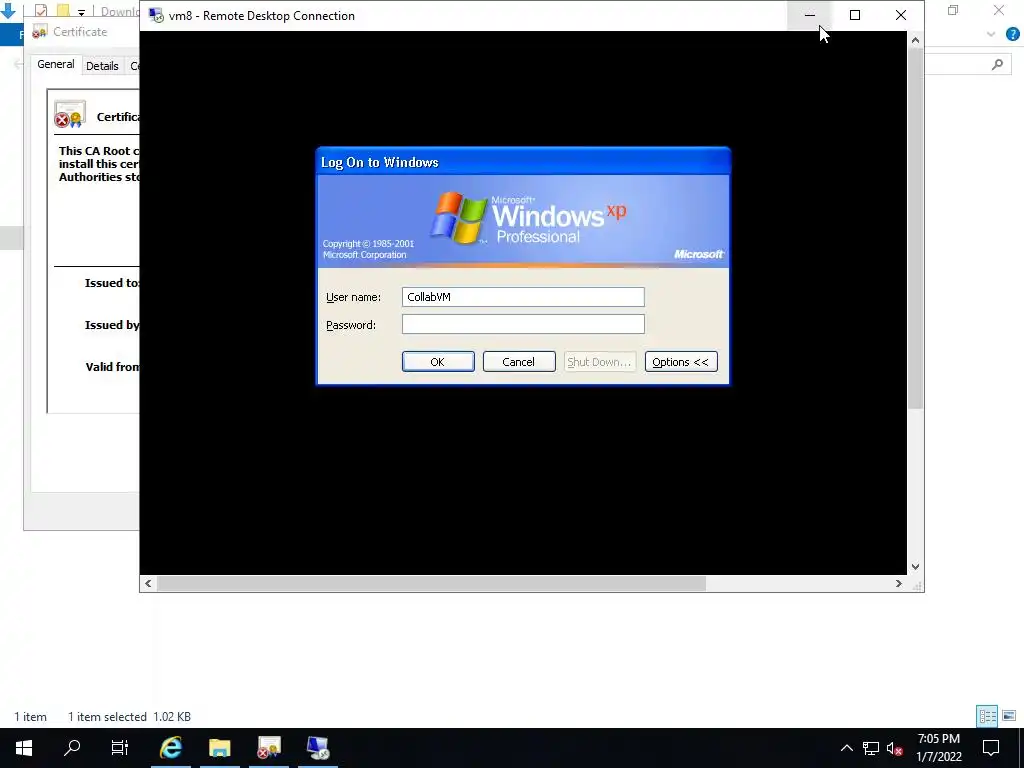Image resolution: width=1024 pixels, height=768 pixels.
Task: Open File Explorer from taskbar
Action: point(220,748)
